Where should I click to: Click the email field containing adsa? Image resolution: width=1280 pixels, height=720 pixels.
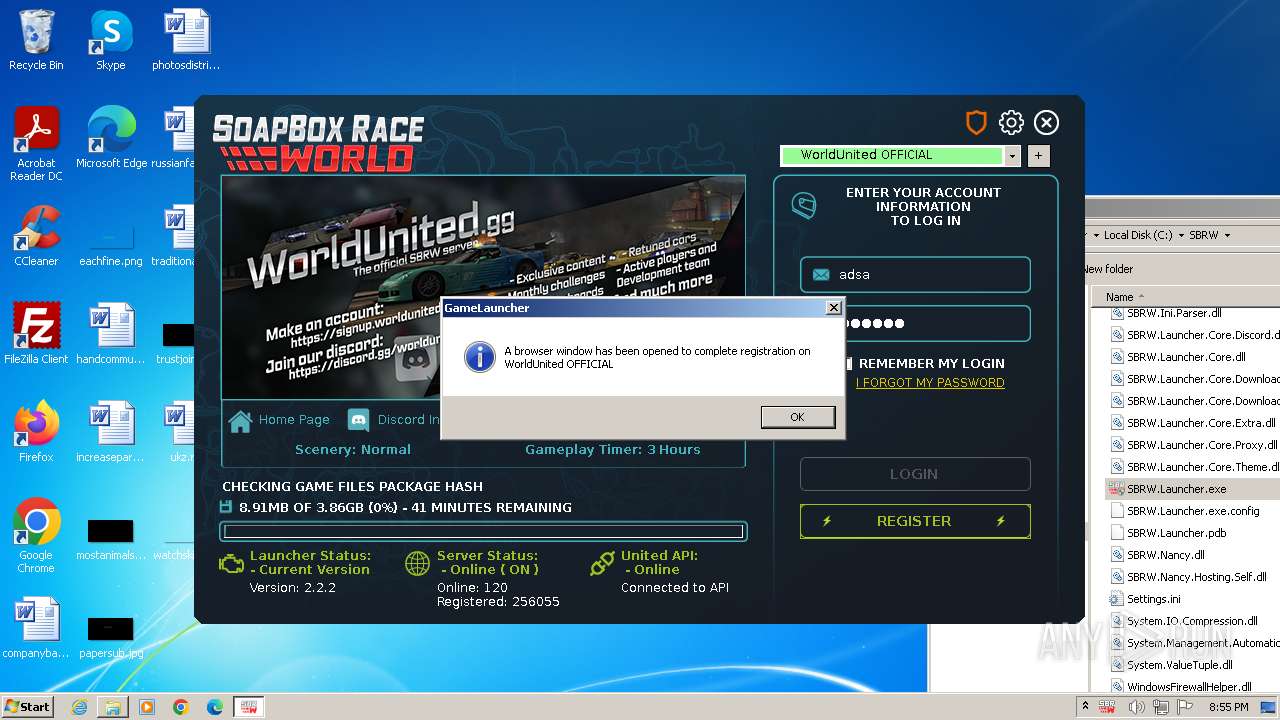[x=915, y=274]
